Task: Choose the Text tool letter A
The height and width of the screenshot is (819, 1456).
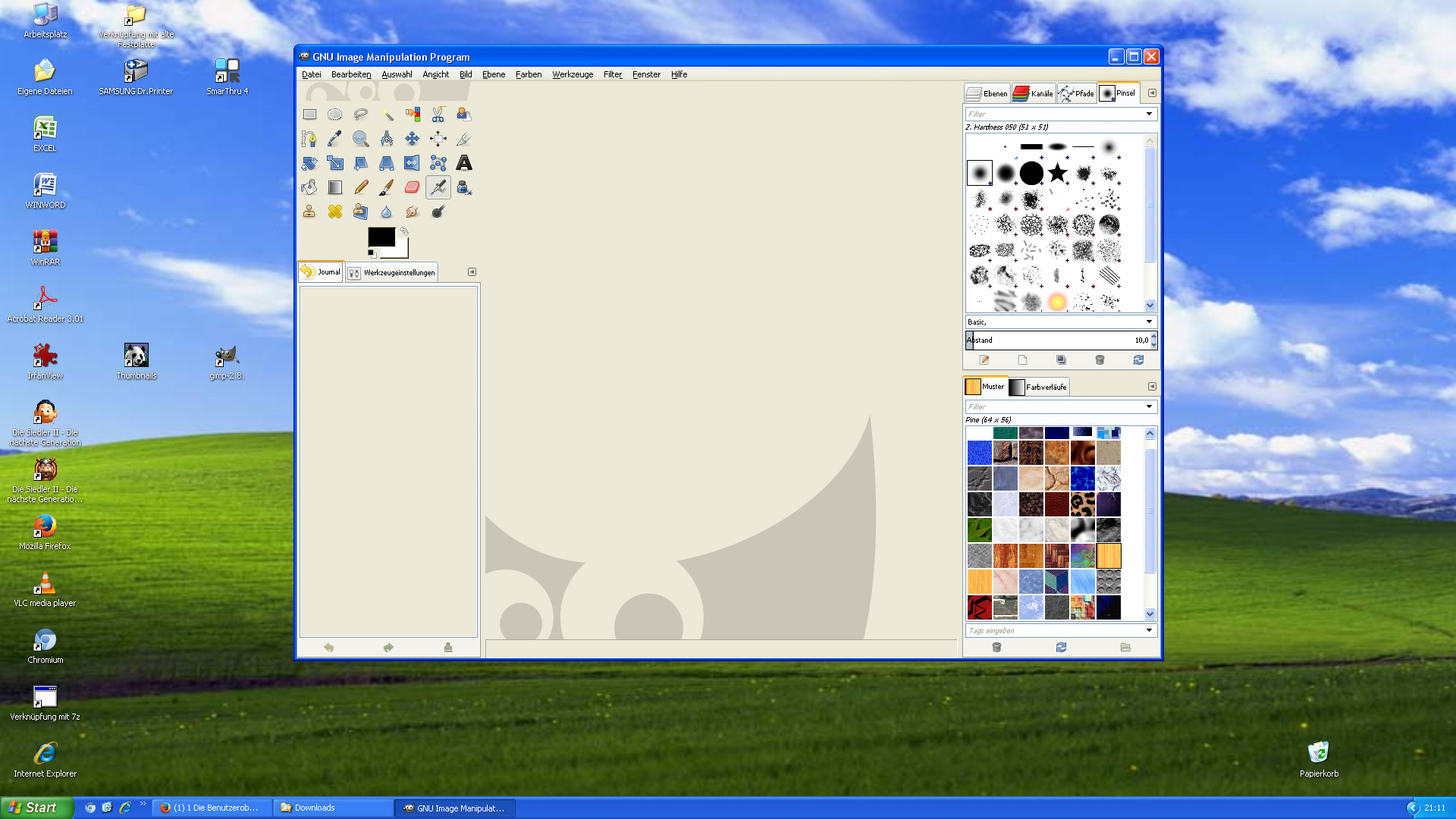Action: 463,163
